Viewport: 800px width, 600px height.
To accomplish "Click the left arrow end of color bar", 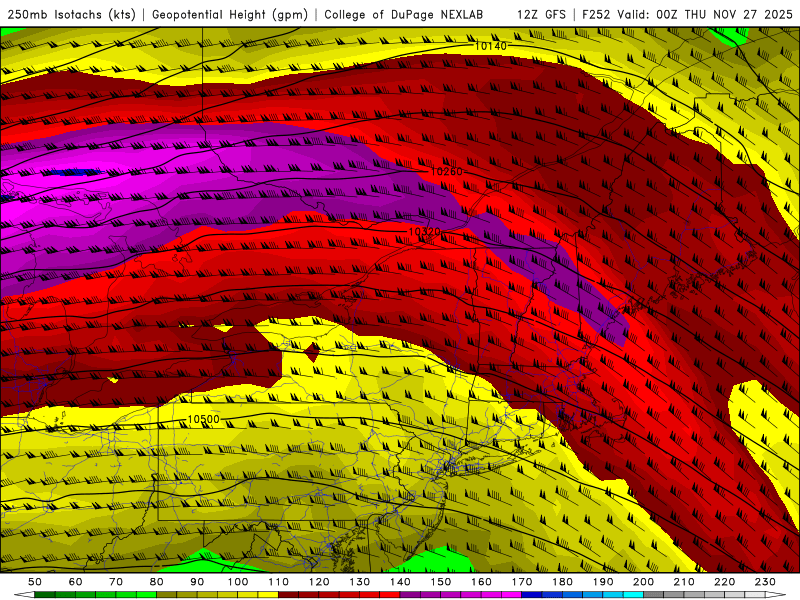I will pos(23,595).
